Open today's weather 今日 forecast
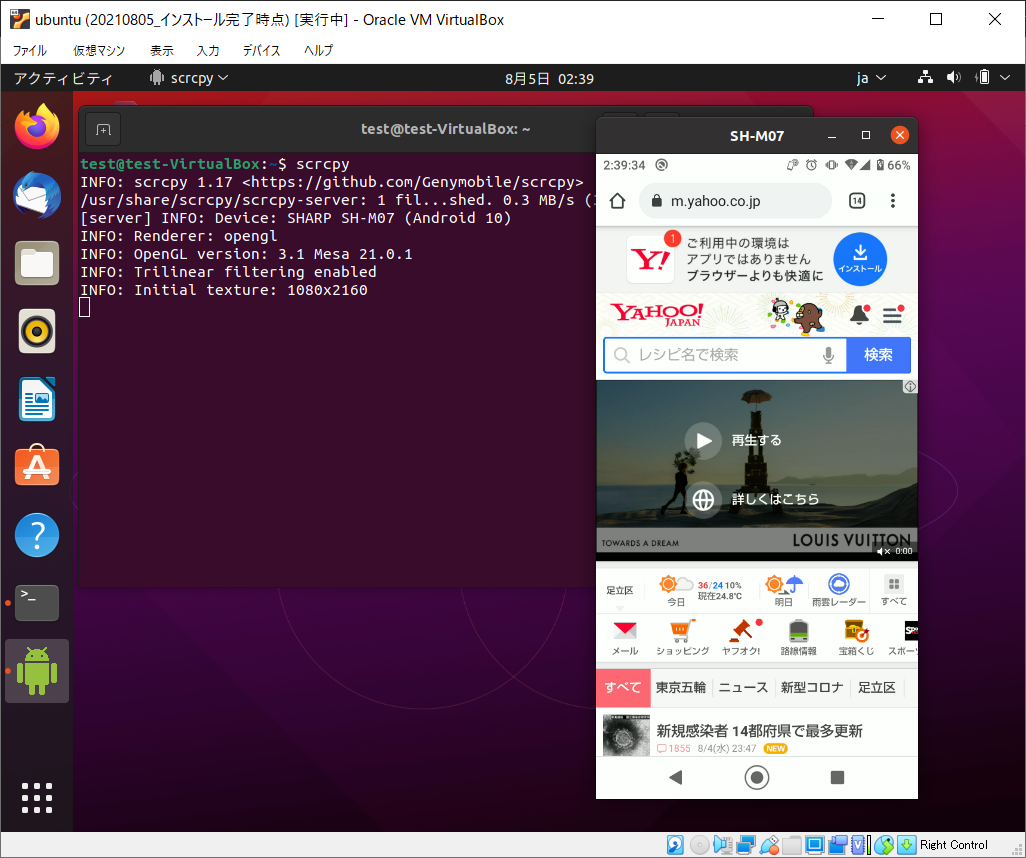Image resolution: width=1026 pixels, height=858 pixels. point(676,591)
